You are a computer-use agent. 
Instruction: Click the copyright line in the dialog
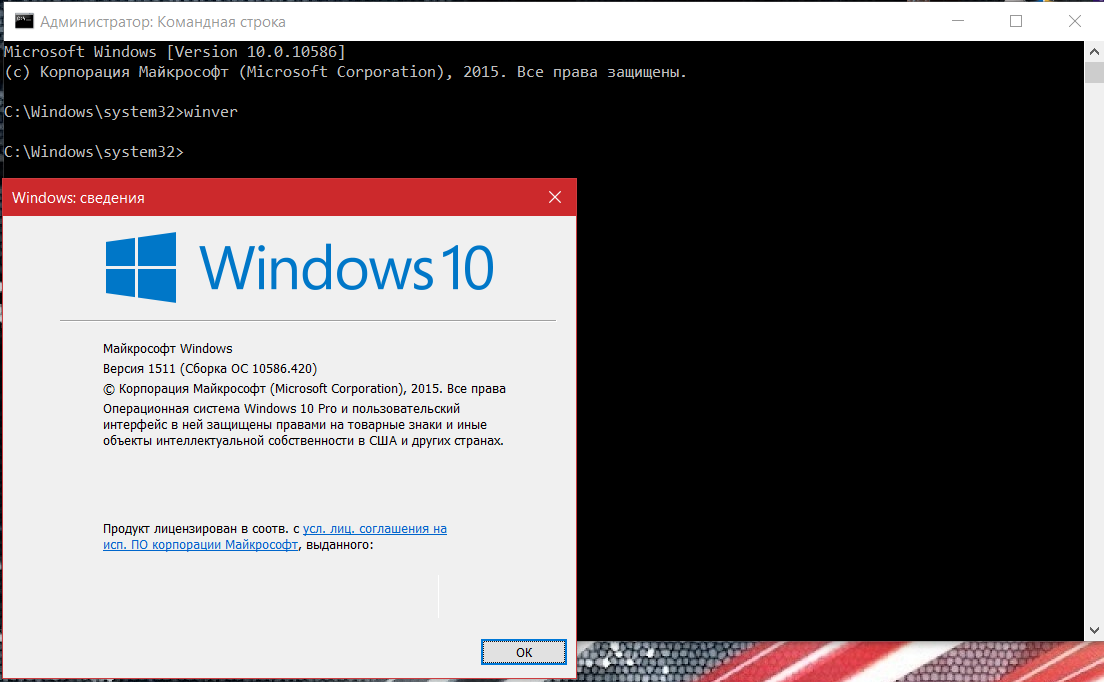pos(304,389)
